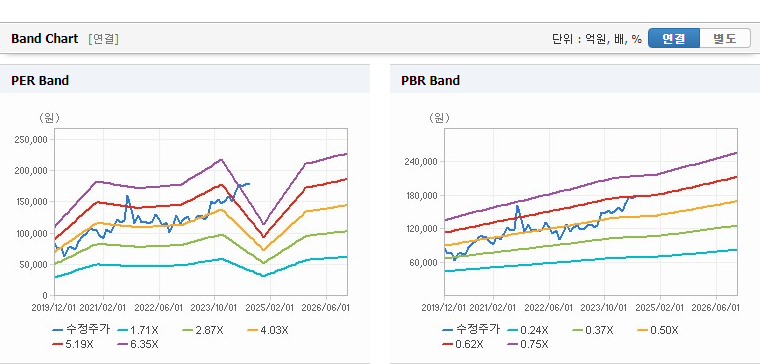
Task: Switch to the 별도 separate view
Action: (x=725, y=39)
